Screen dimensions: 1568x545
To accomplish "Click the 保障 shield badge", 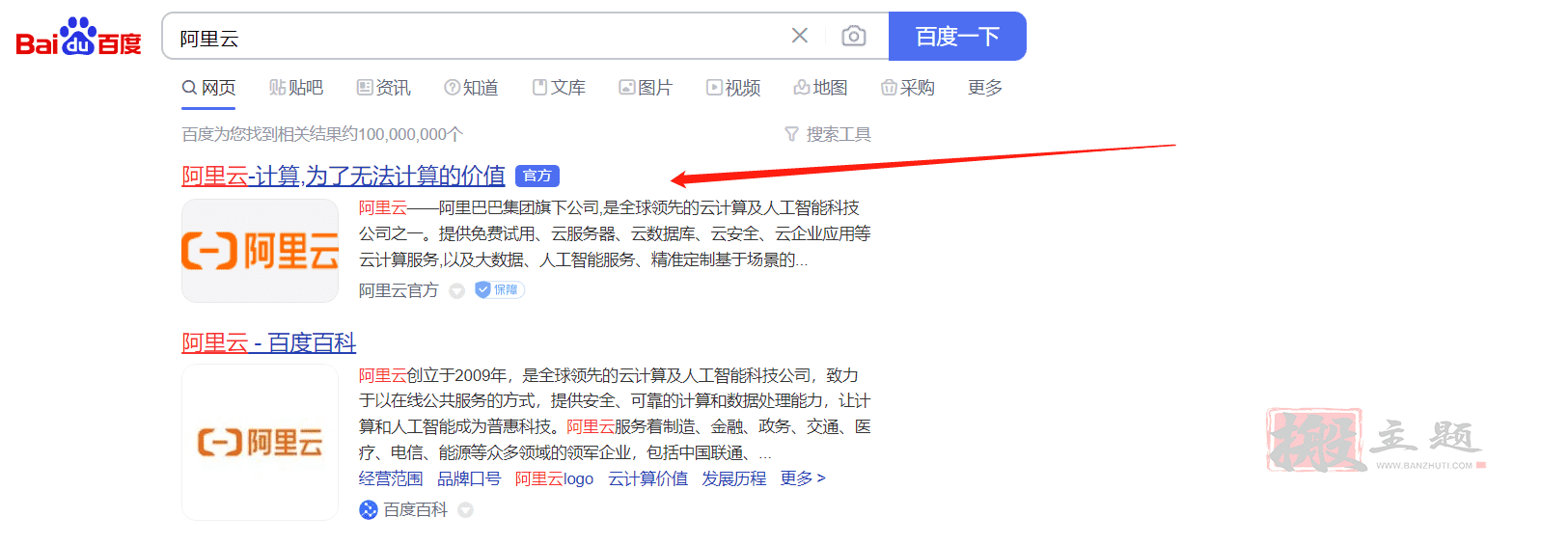I will [x=499, y=289].
